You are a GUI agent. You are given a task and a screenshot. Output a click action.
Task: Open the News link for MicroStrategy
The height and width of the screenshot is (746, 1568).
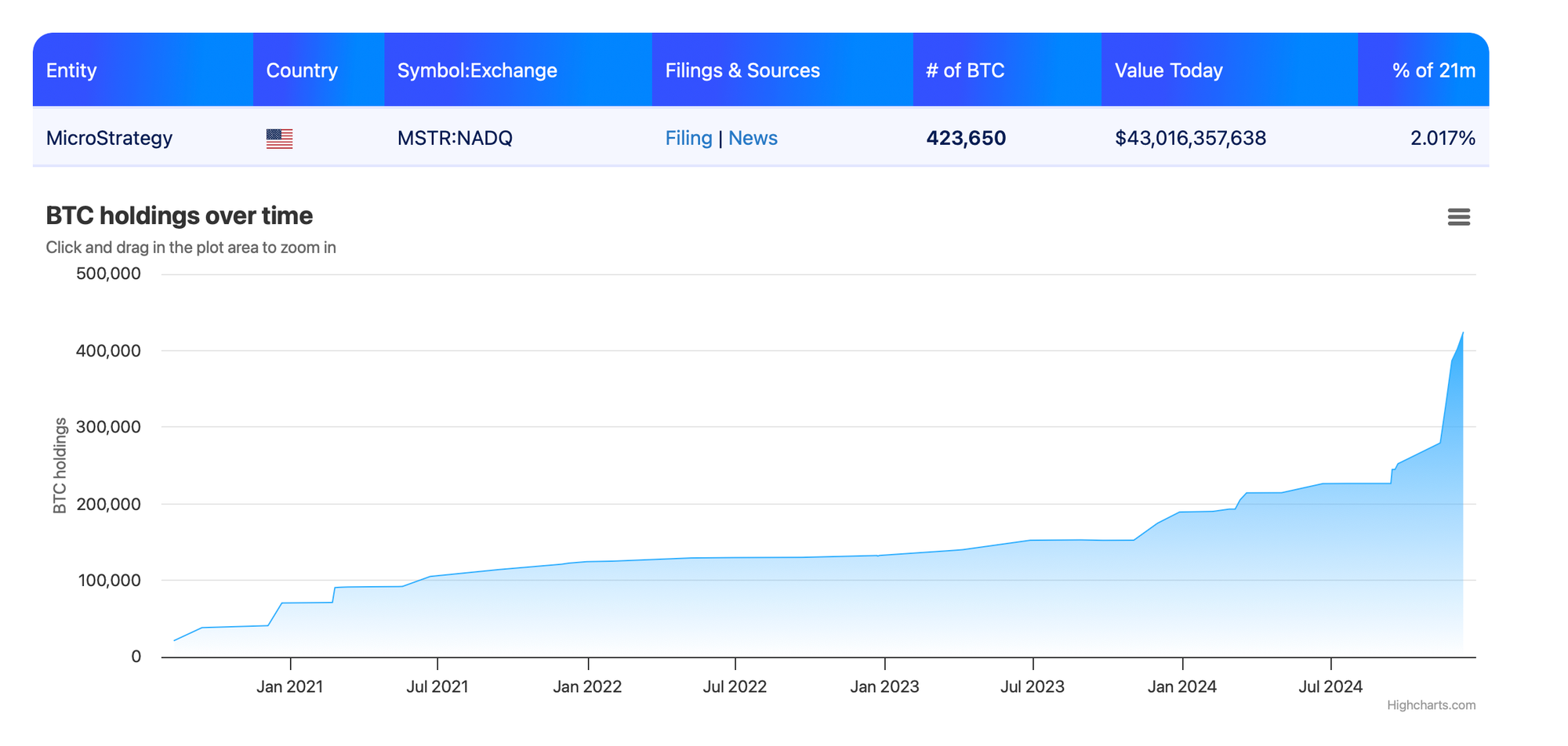pos(753,138)
